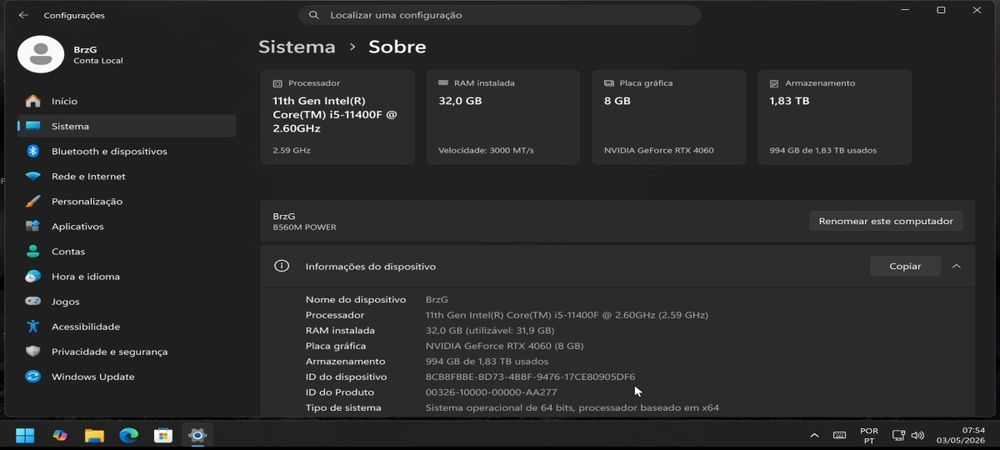Open Aplicativos settings
Viewport: 1000px width, 450px height.
(x=127, y=226)
